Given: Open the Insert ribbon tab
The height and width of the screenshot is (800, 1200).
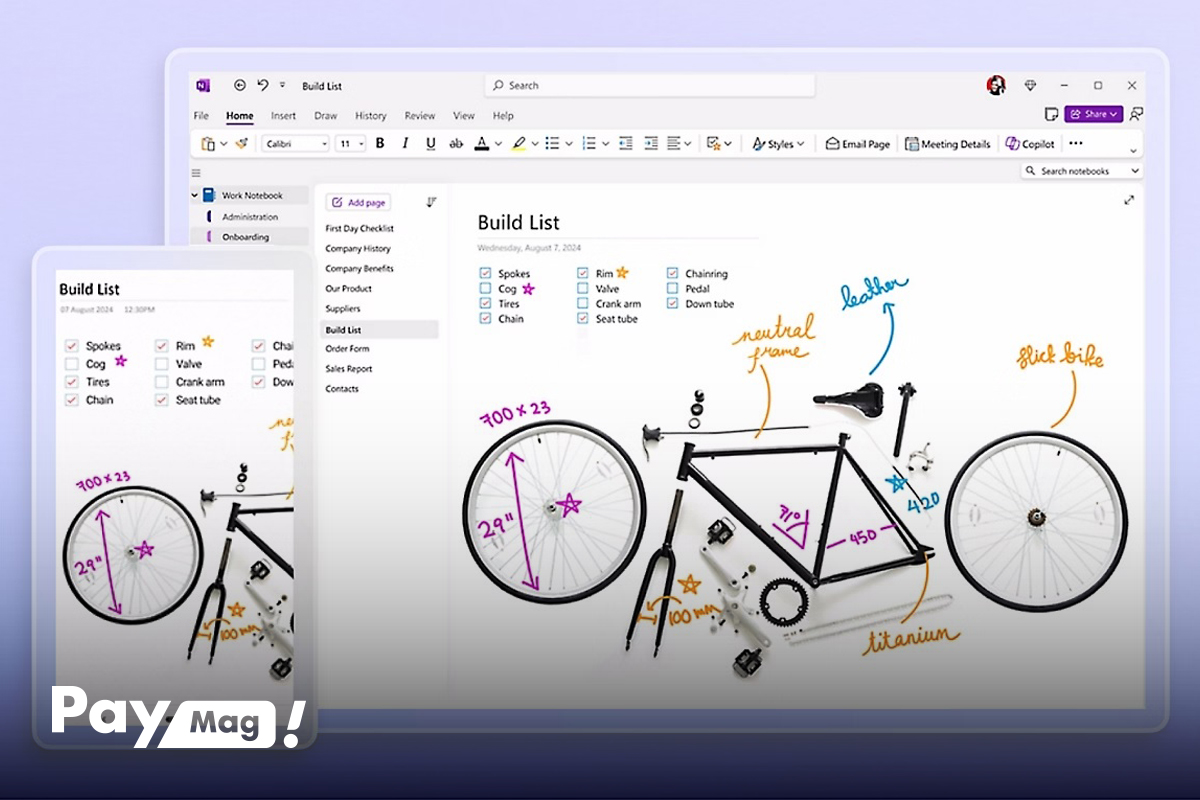Looking at the screenshot, I should click(x=283, y=116).
